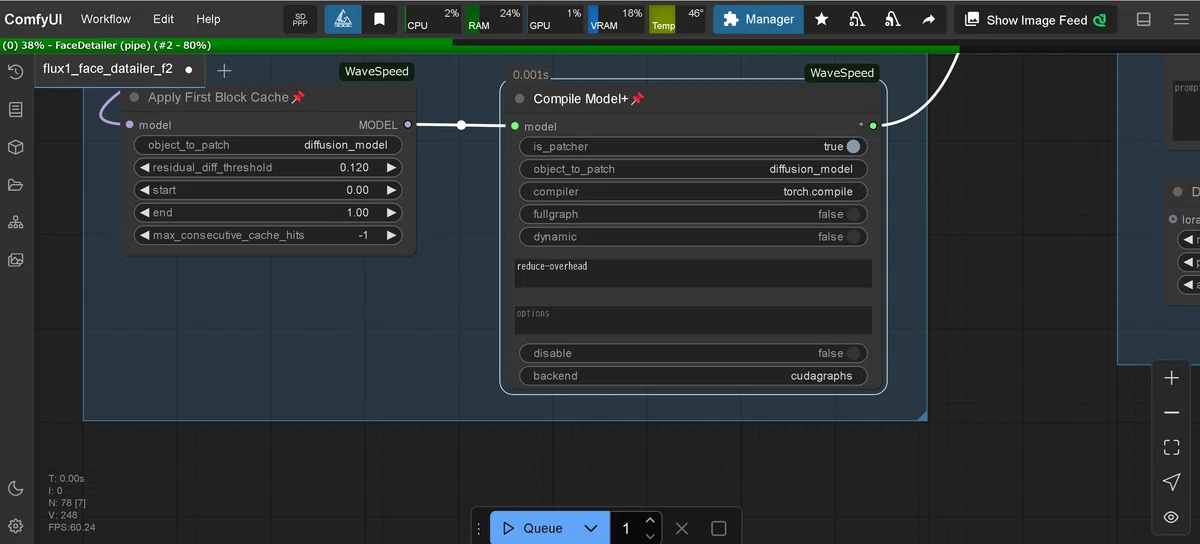Decrease batch count down arrow
Screen dimensions: 1200x544
[650, 536]
